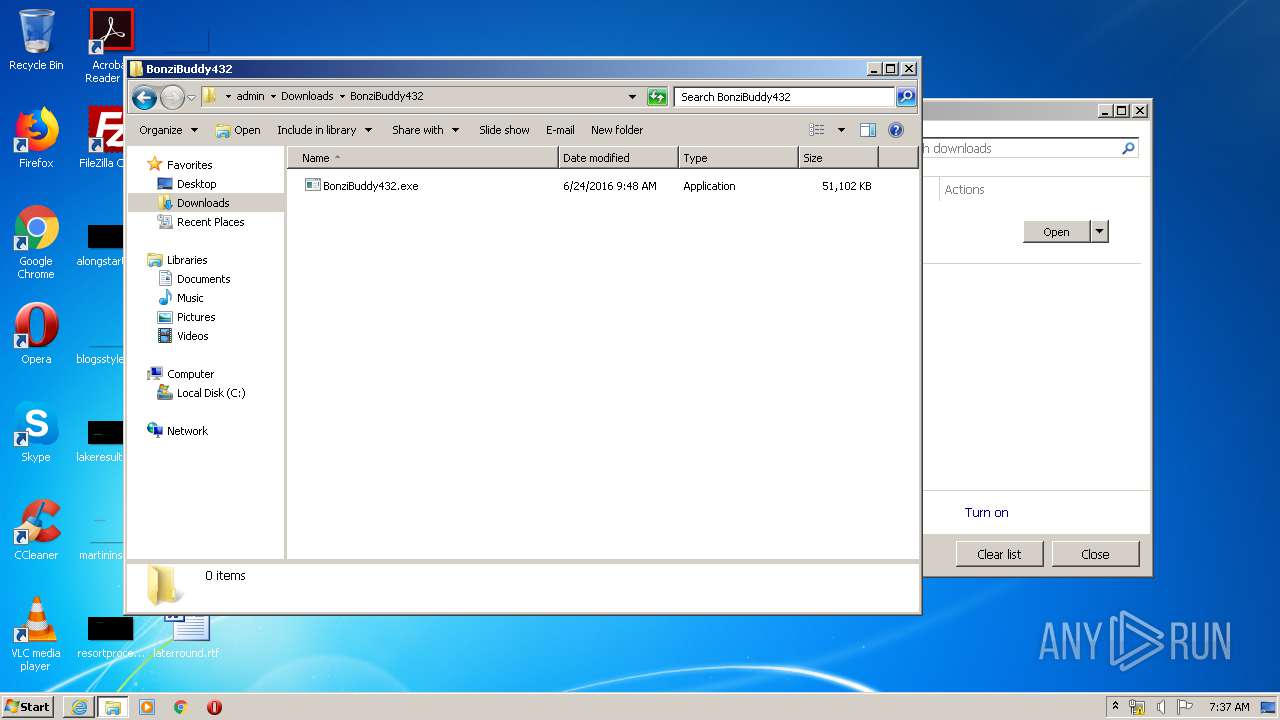Click the Opera taskbar icon
This screenshot has width=1280, height=720.
[x=214, y=706]
